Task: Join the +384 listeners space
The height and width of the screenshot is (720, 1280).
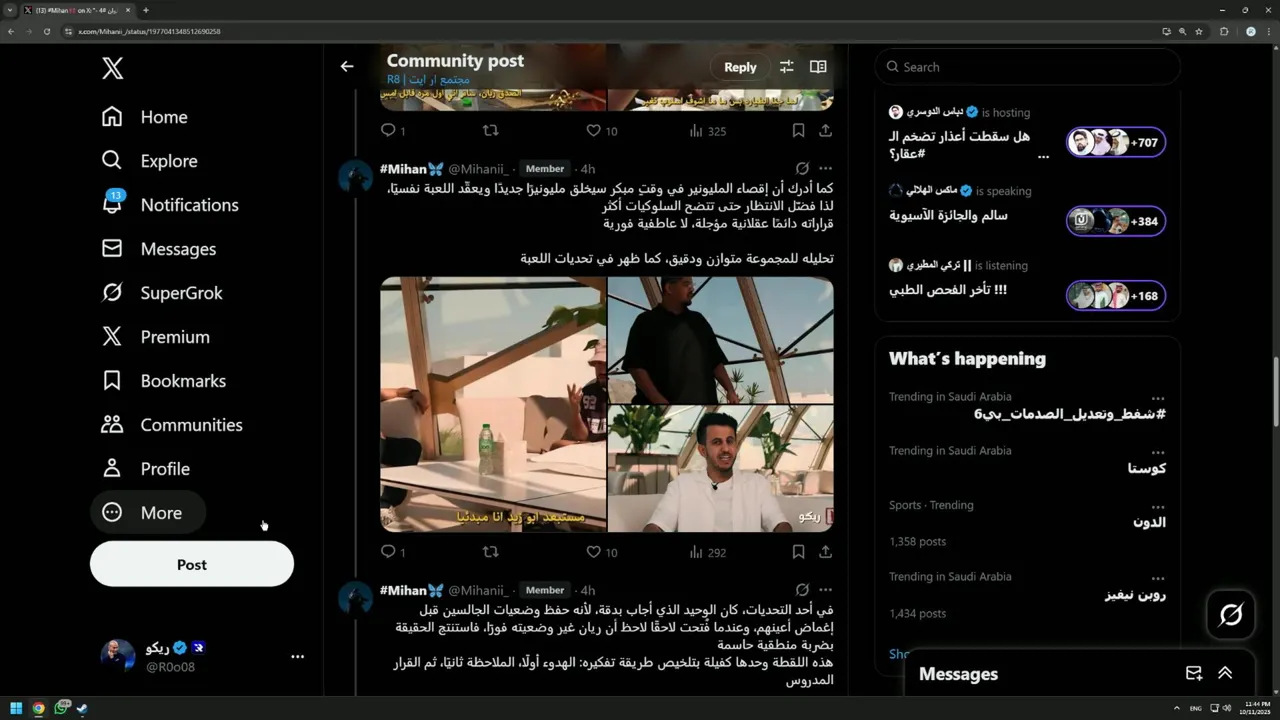Action: [x=1115, y=221]
